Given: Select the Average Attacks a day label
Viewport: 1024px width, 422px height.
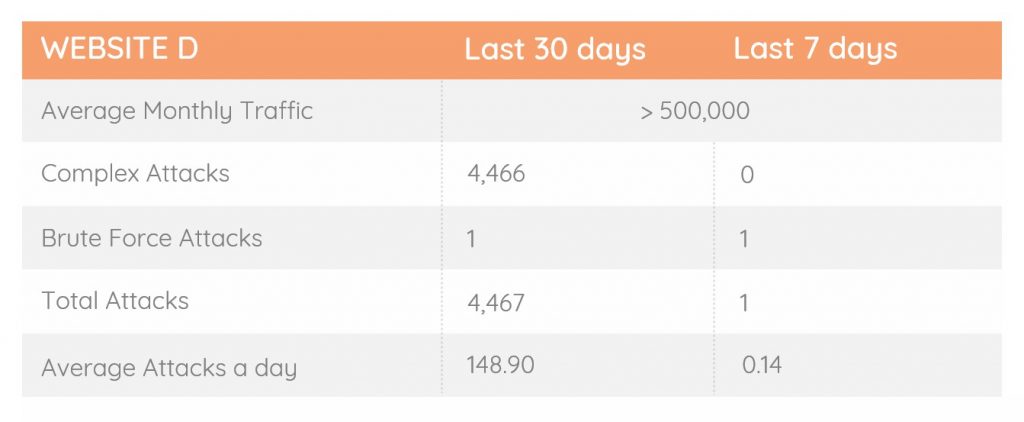Looking at the screenshot, I should click(169, 368).
